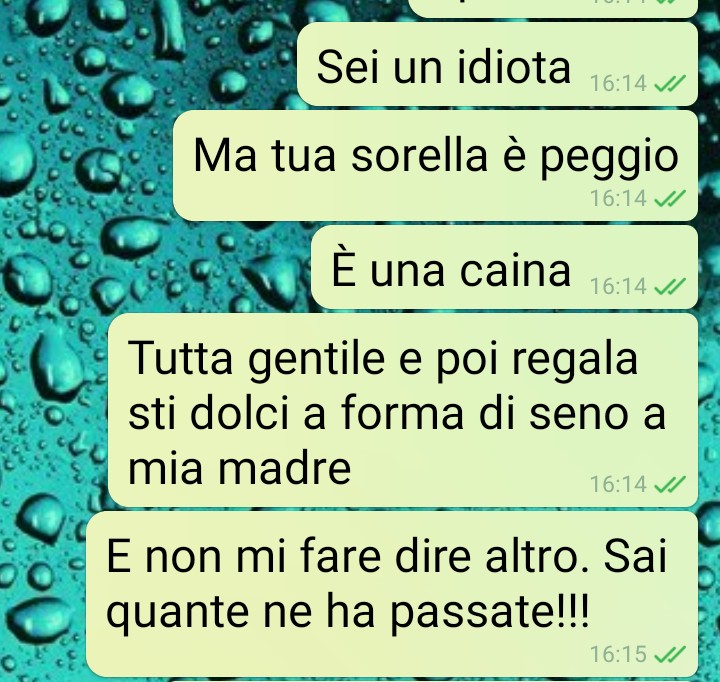Tap the 16:14 timestamp on 'Sei un idiota'

619,84
